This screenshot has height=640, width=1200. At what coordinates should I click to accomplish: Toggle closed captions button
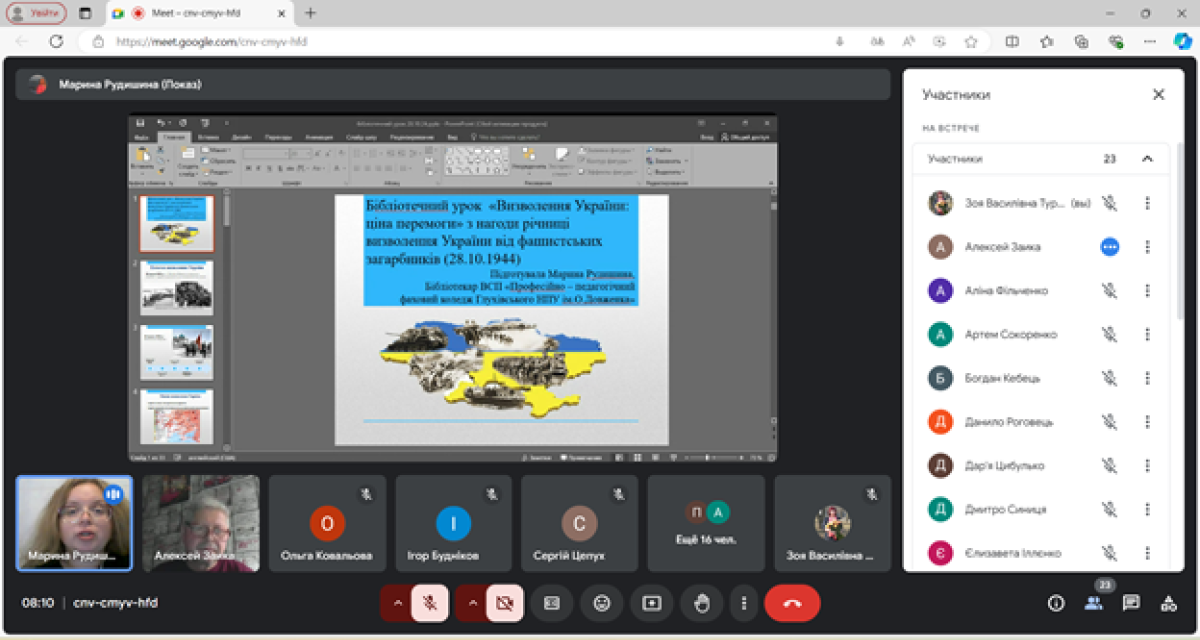[x=551, y=603]
